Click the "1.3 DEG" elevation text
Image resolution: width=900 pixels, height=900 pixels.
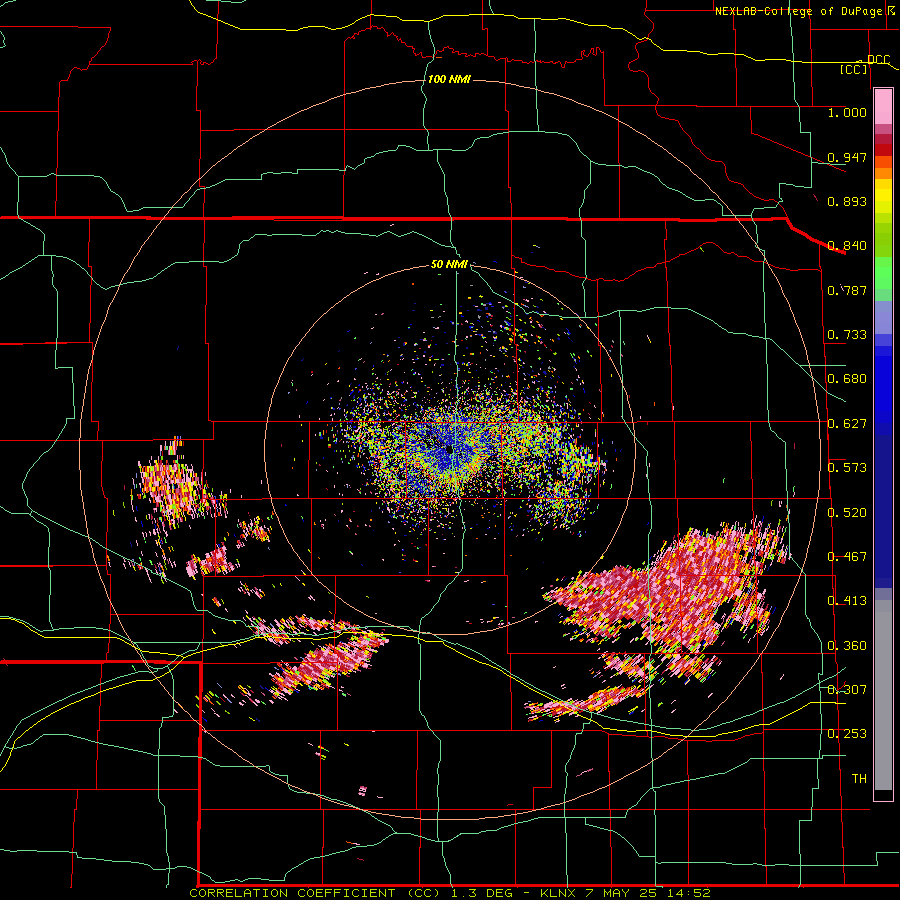[481, 893]
